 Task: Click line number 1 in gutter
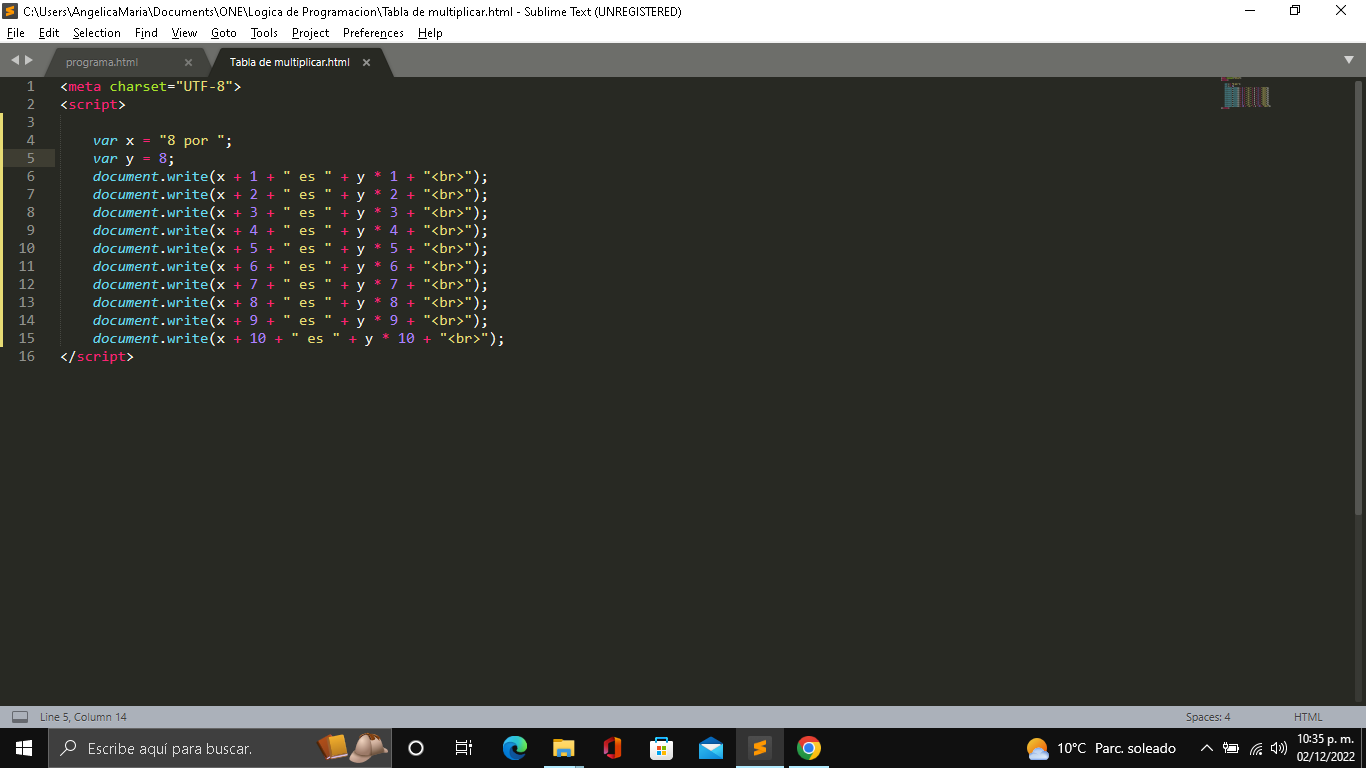(31, 86)
